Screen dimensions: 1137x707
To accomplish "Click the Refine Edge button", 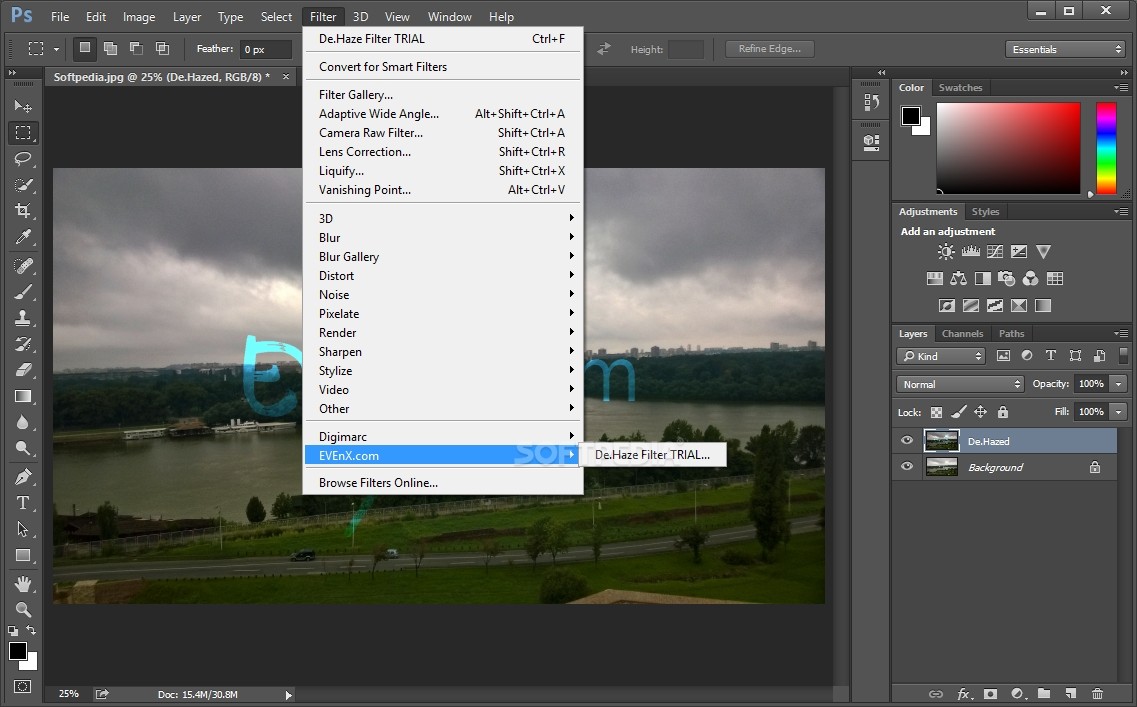I will 769,49.
